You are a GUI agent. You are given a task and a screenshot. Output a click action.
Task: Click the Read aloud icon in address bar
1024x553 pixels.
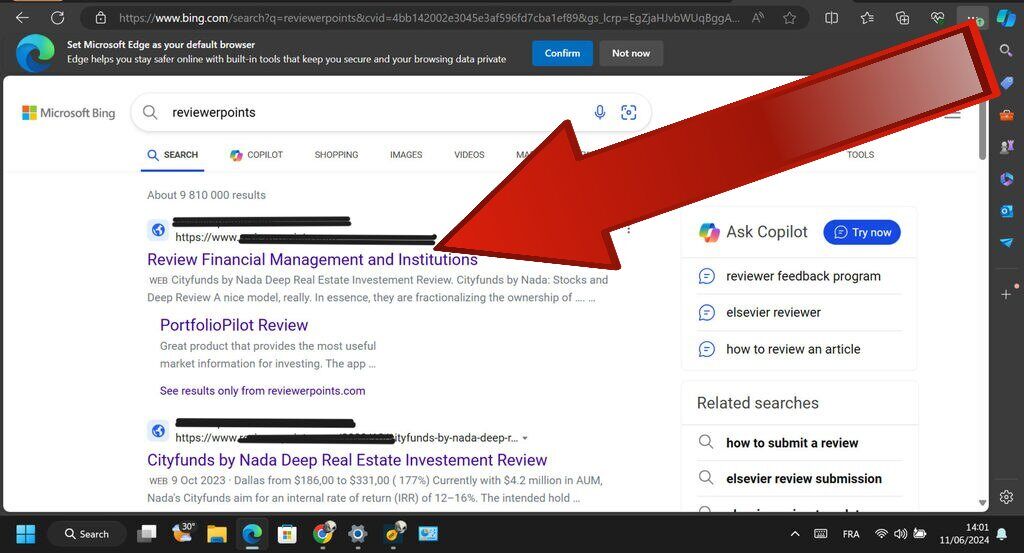point(758,18)
